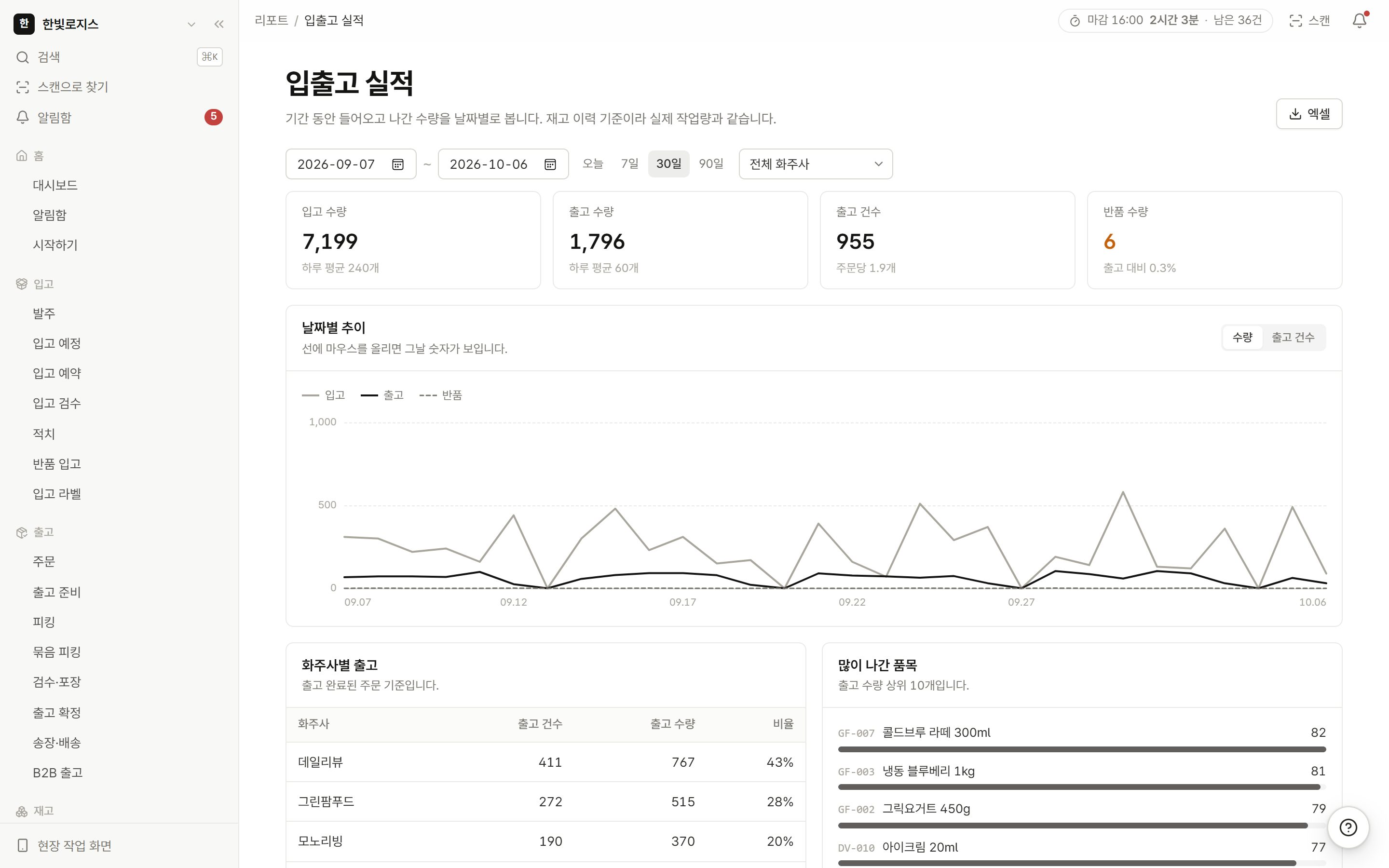
Task: Select the 90일 date range option
Action: coord(711,163)
